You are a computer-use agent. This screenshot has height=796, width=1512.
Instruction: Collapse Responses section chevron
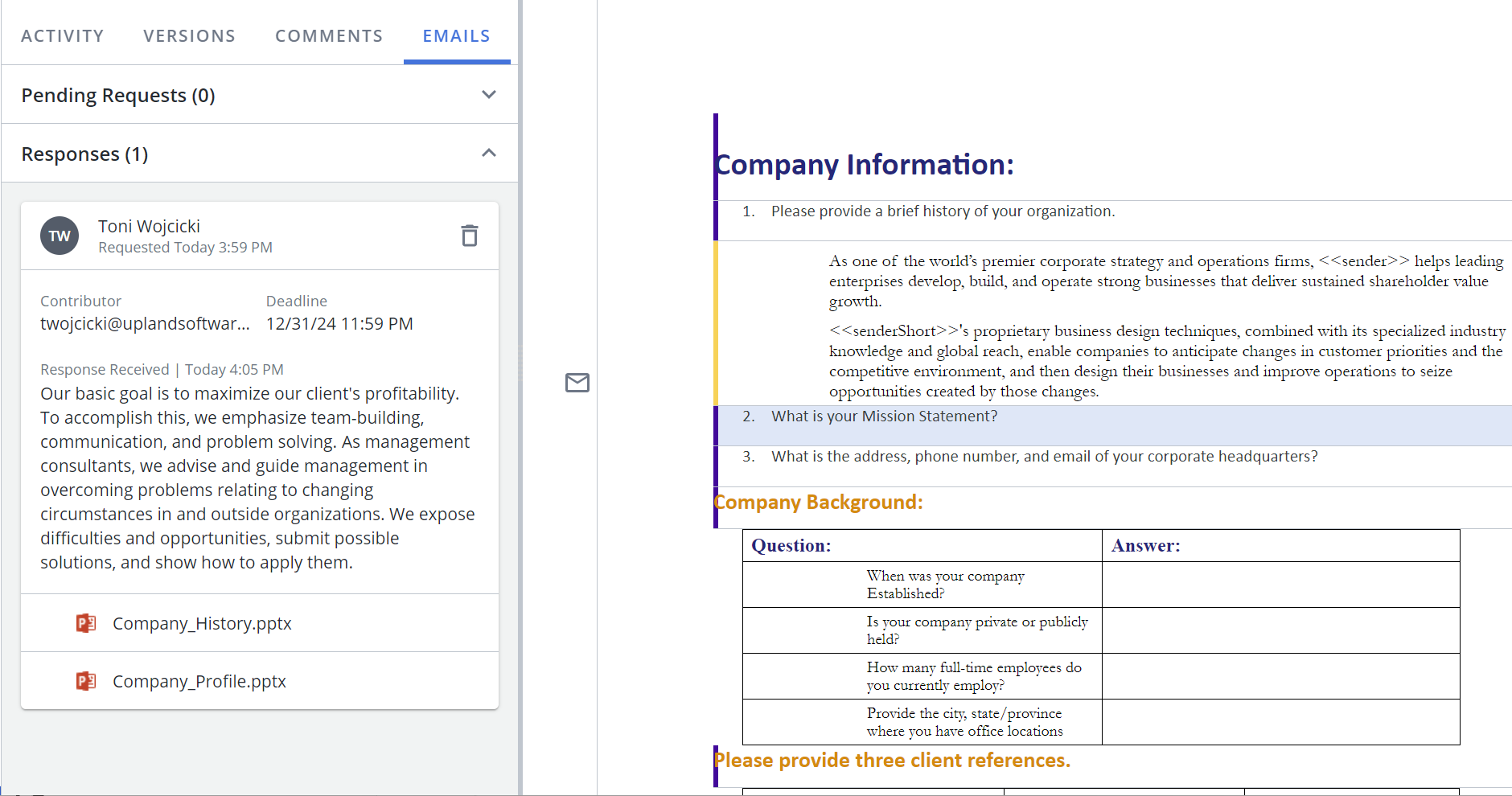(x=488, y=153)
